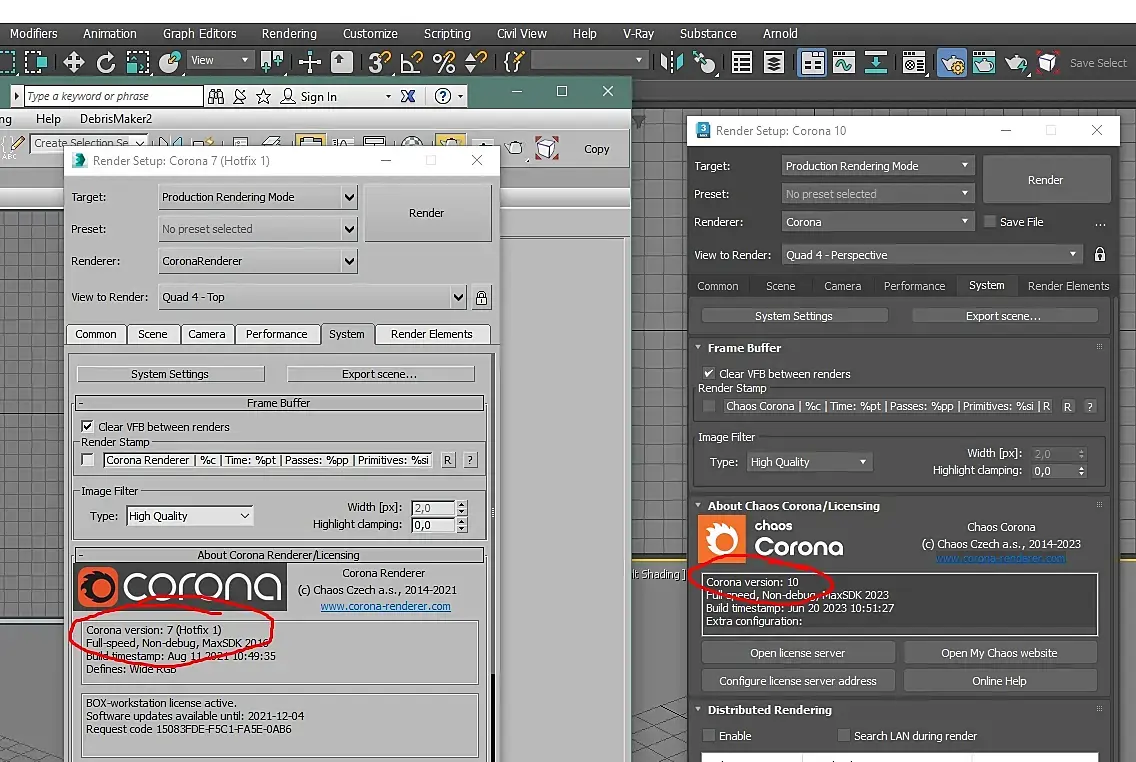Toggle the Angle Snap icon

[x=412, y=62]
